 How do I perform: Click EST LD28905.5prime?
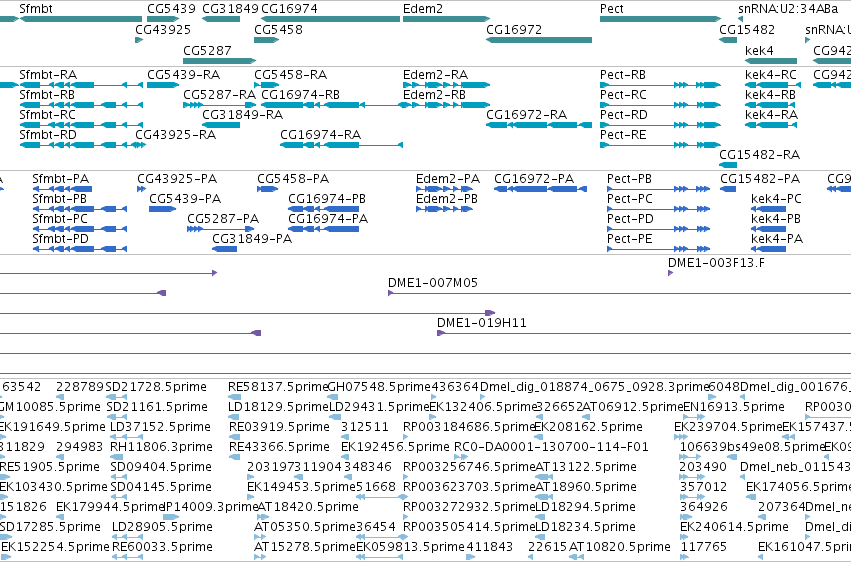point(161,527)
